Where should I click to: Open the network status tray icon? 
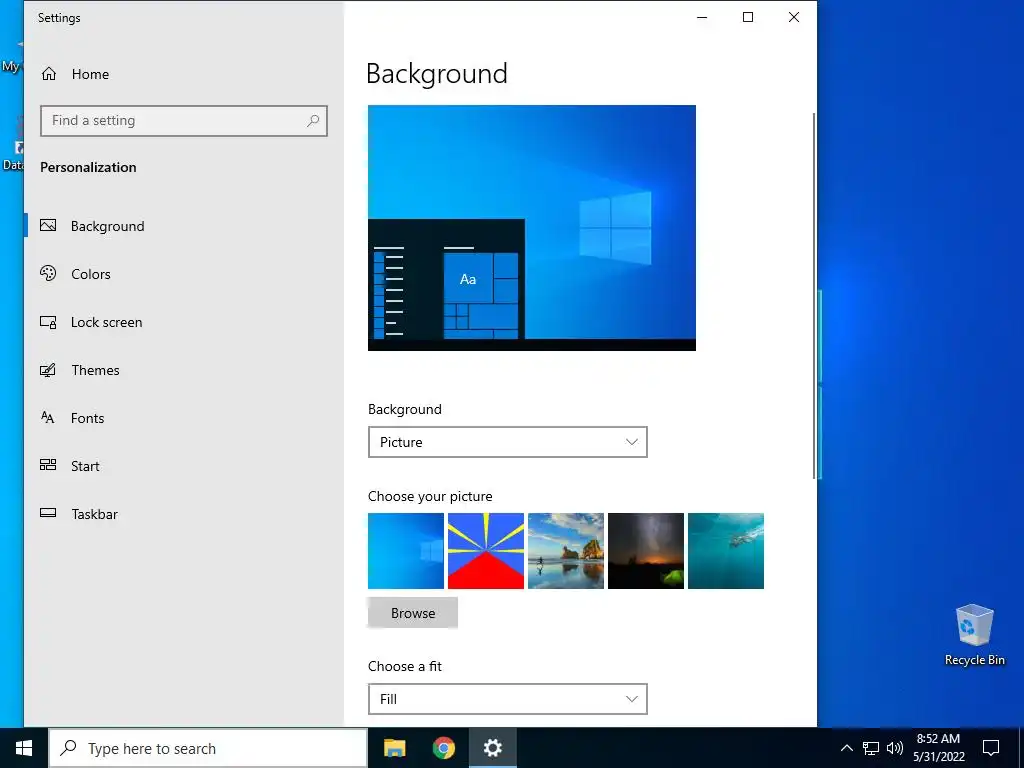871,748
